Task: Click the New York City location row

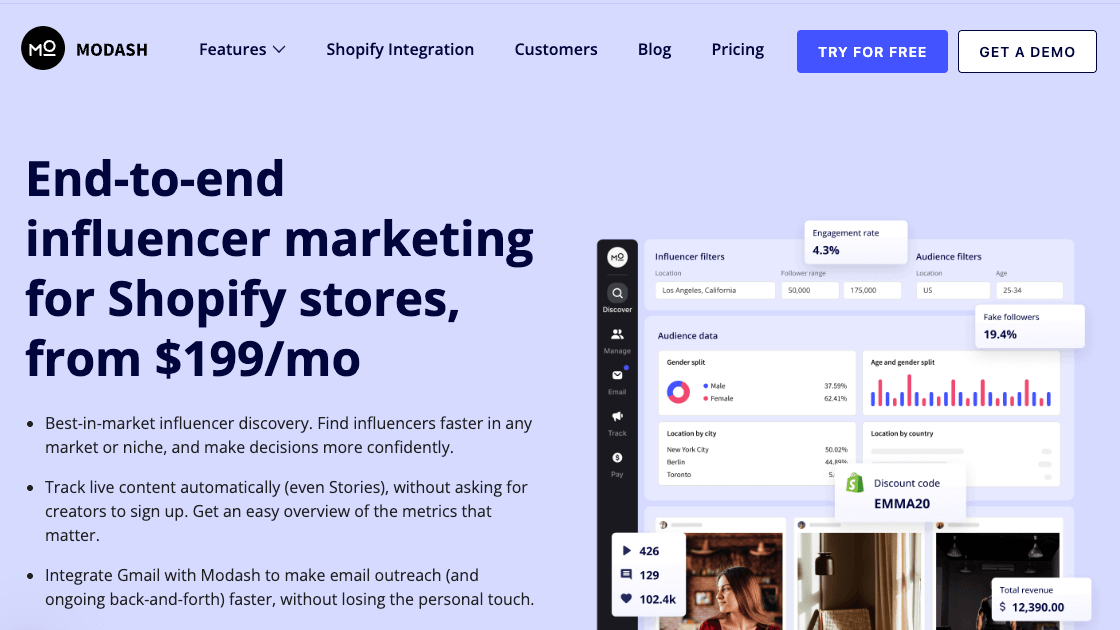Action: pyautogui.click(x=756, y=450)
